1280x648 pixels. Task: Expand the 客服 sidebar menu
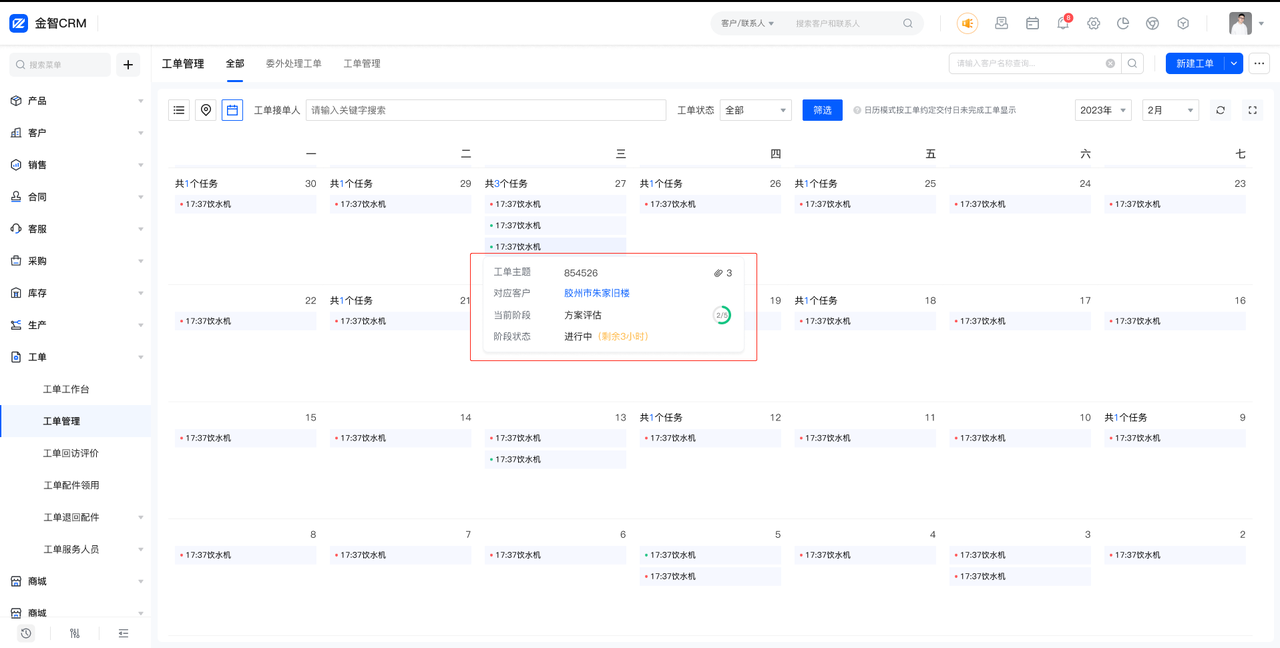point(141,229)
